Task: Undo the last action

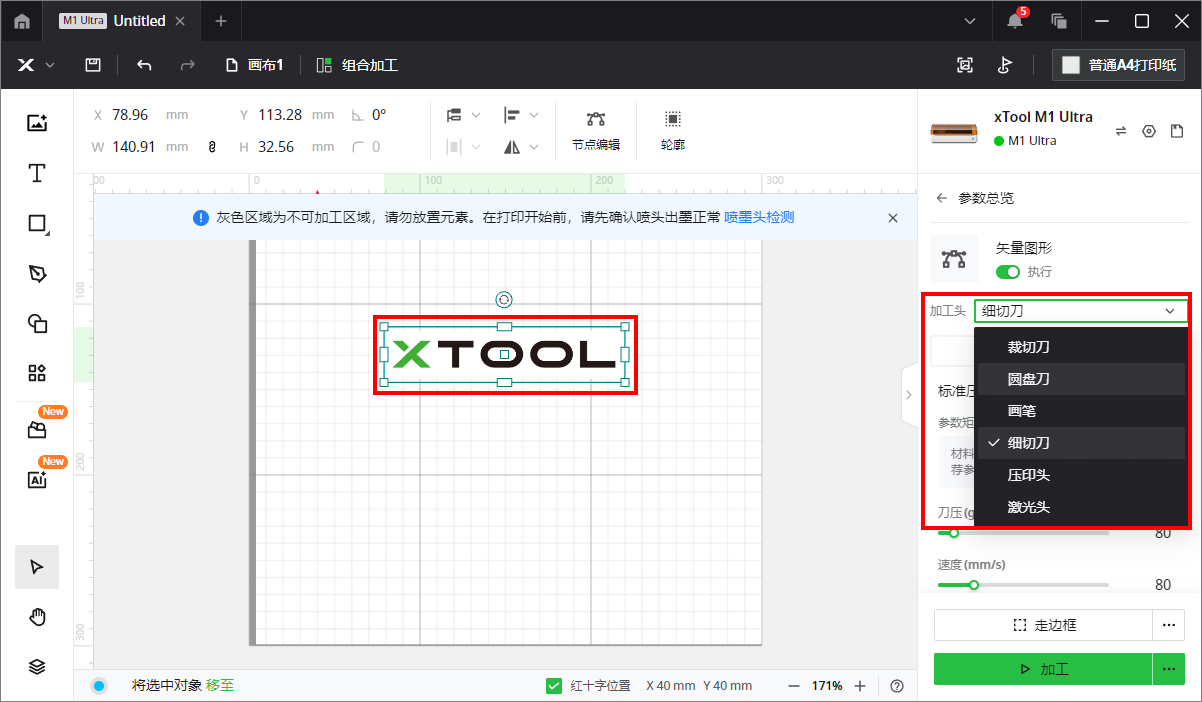Action: coord(144,65)
